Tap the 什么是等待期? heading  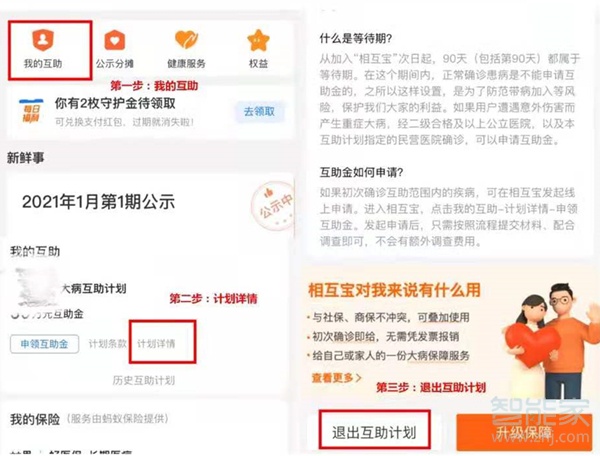[x=356, y=39]
